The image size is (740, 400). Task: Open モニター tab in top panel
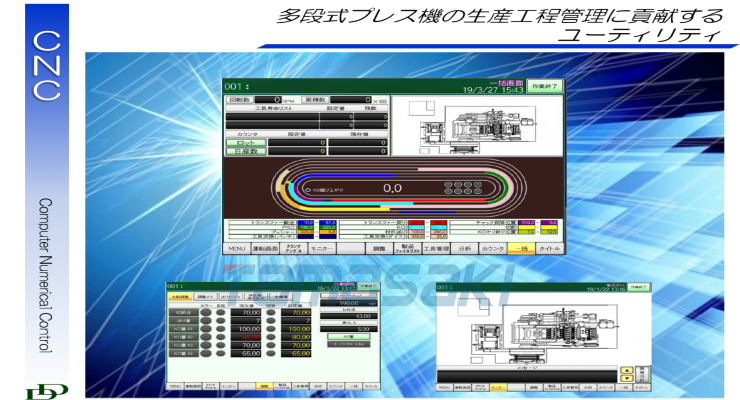click(320, 247)
